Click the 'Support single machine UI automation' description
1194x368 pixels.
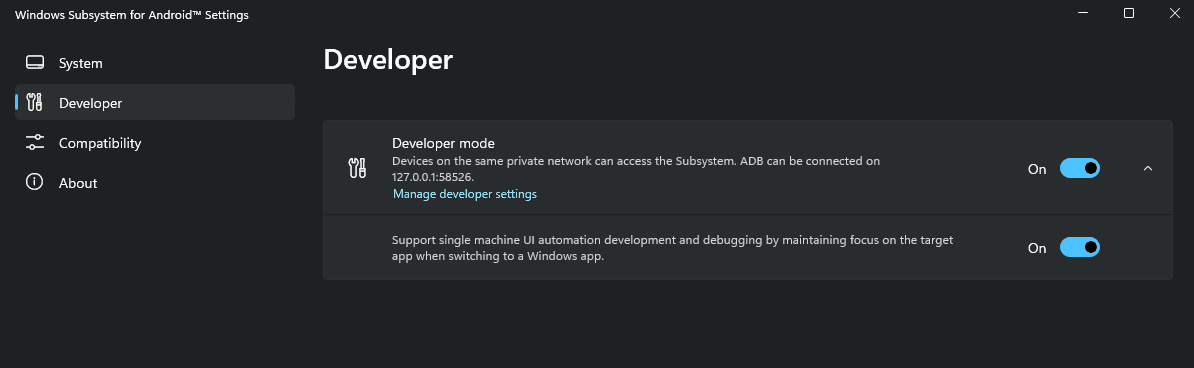673,248
